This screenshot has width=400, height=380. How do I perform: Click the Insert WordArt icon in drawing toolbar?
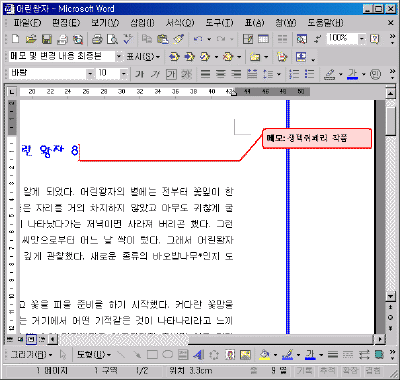[199, 355]
